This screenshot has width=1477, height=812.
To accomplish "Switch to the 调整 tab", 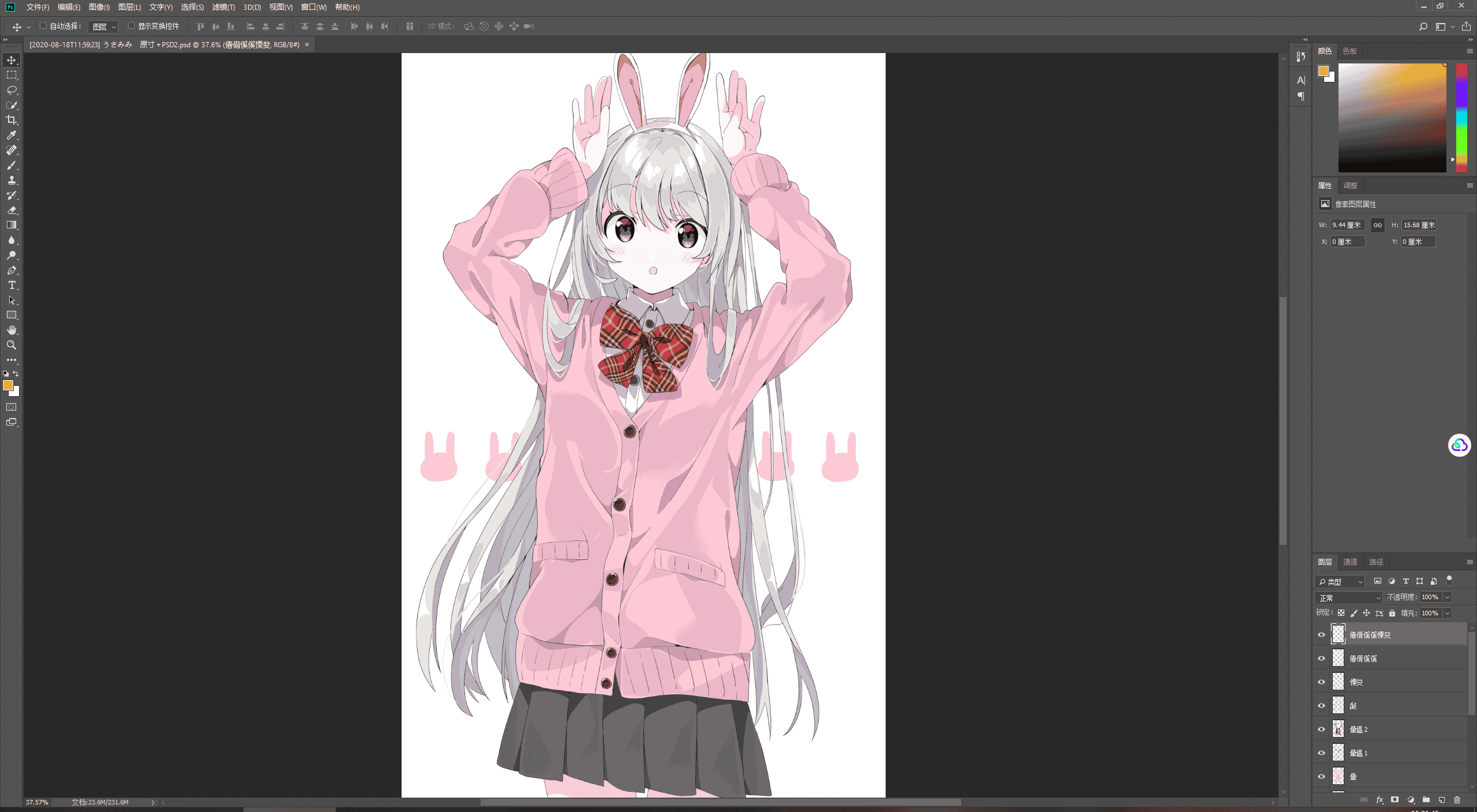I will click(x=1350, y=185).
